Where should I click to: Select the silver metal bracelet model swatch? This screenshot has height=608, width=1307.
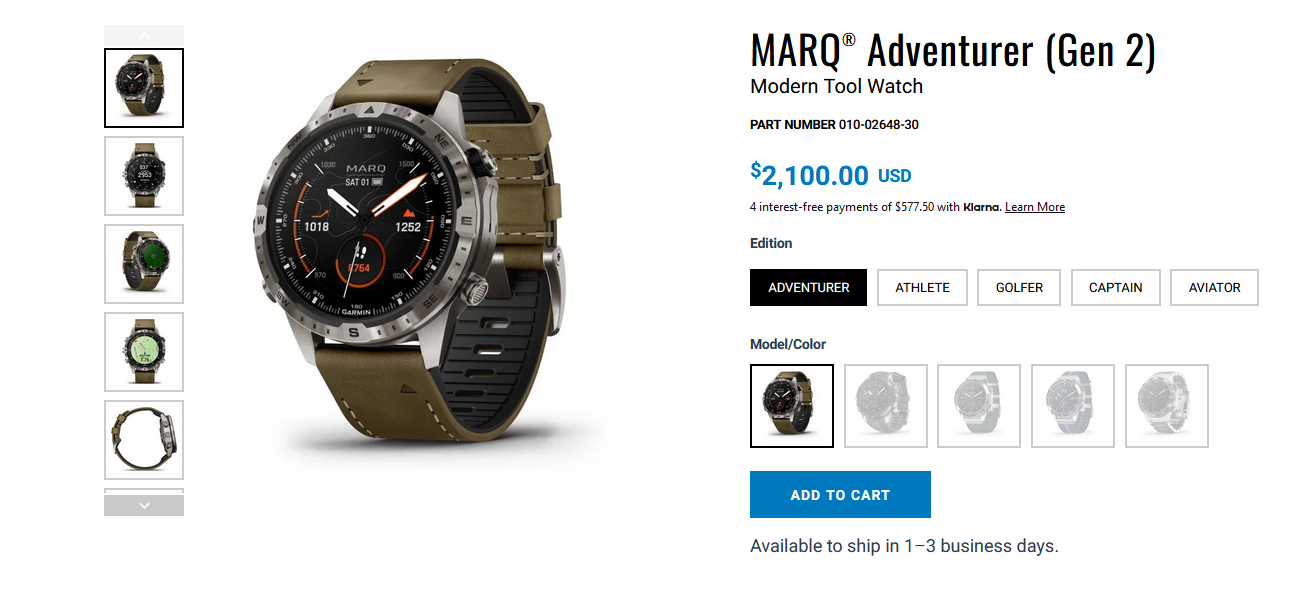[x=1167, y=406]
